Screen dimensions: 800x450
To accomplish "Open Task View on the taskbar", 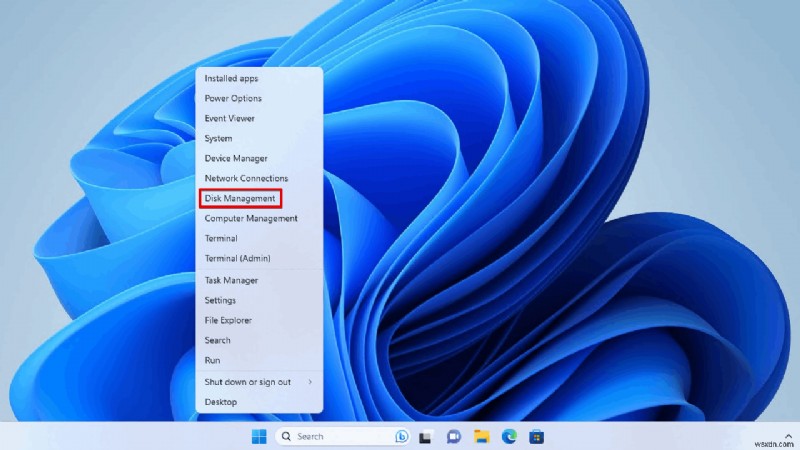I will tap(426, 437).
